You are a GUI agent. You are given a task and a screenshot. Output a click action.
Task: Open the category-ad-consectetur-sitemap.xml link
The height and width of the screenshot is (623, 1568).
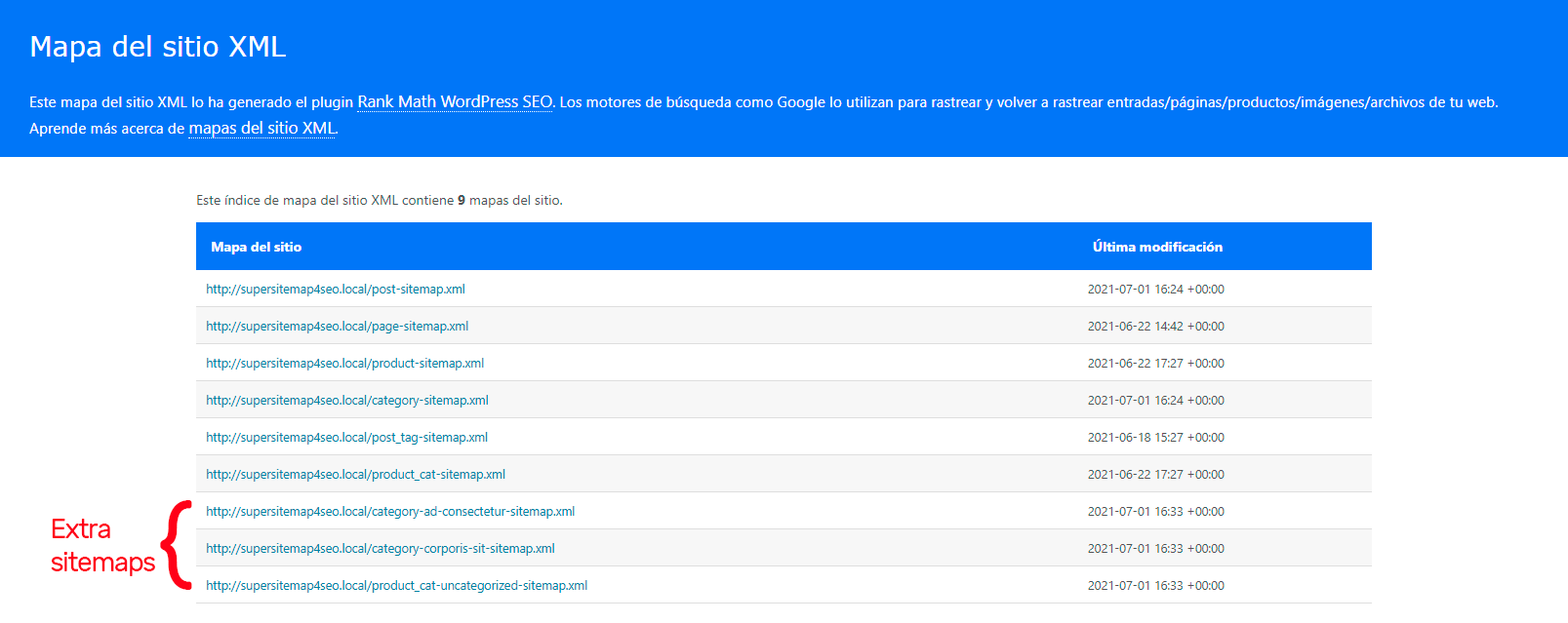(390, 512)
